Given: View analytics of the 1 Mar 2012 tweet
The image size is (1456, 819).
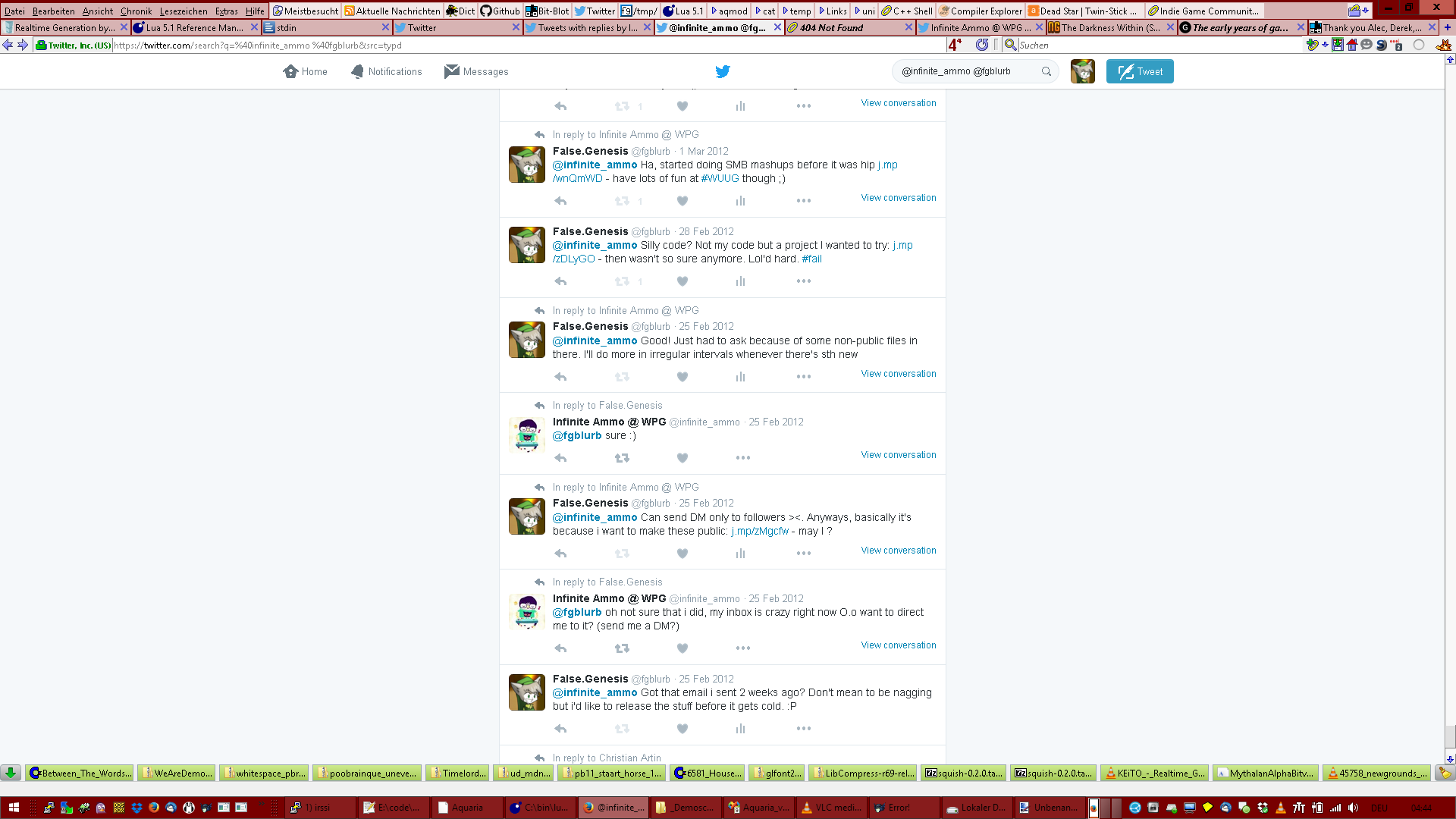Looking at the screenshot, I should [x=740, y=201].
